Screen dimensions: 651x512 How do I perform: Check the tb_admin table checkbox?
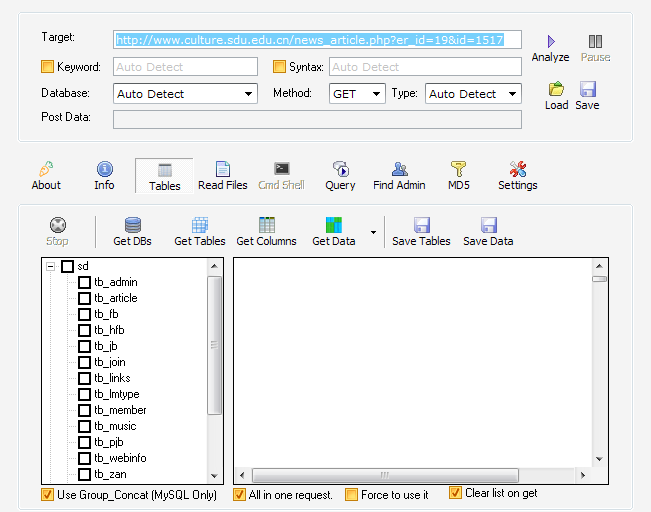84,282
